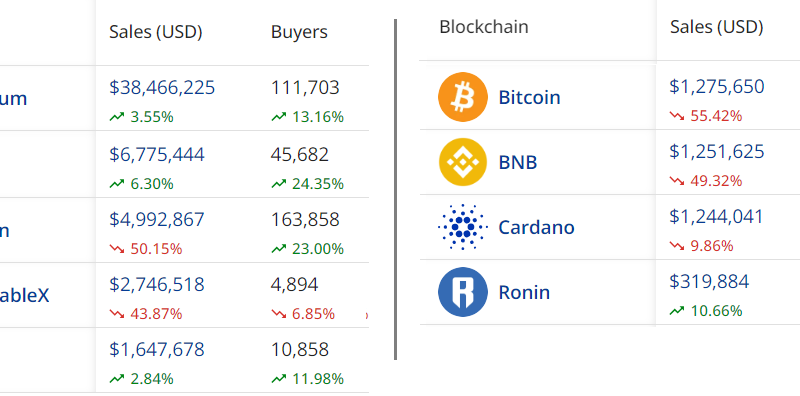Click the red down arrow beside 50.15%
Image resolution: width=800 pixels, height=396 pixels.
[x=117, y=249]
